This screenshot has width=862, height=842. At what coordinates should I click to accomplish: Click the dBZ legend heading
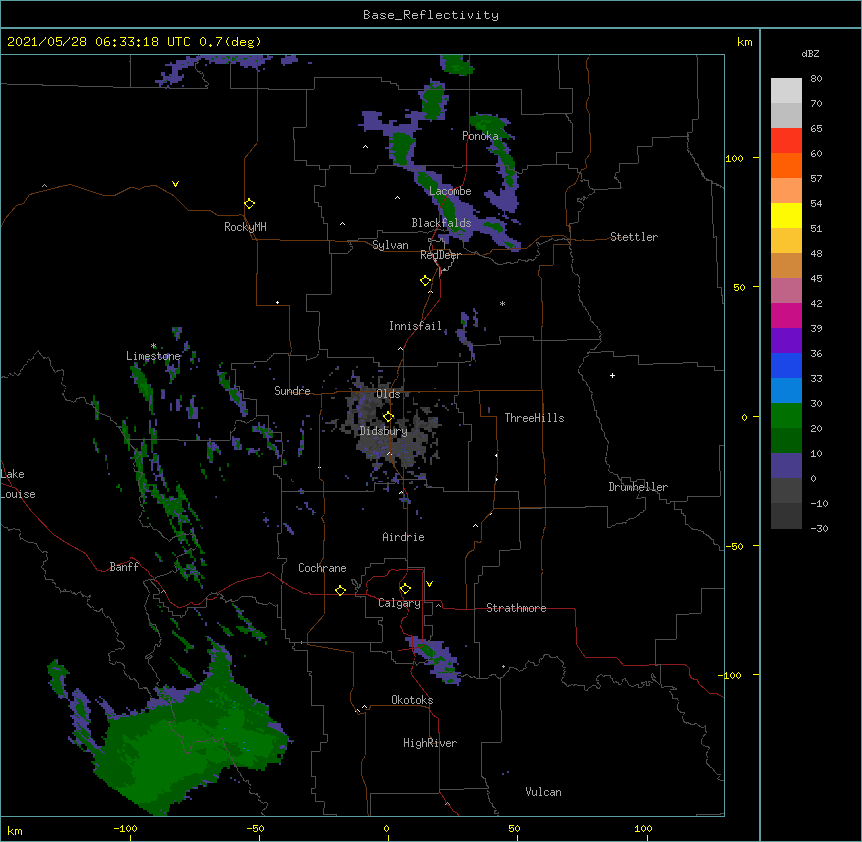coord(810,53)
